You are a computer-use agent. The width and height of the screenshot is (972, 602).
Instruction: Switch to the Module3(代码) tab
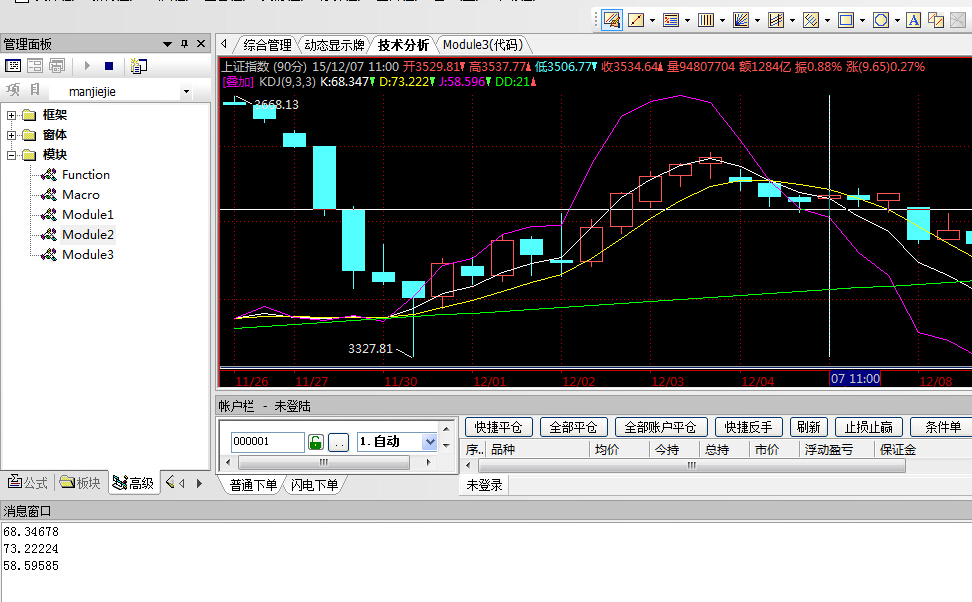(483, 45)
